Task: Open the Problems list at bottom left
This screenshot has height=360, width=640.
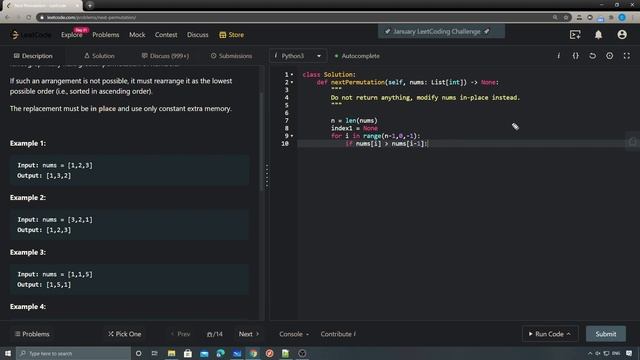Action: tap(32, 334)
